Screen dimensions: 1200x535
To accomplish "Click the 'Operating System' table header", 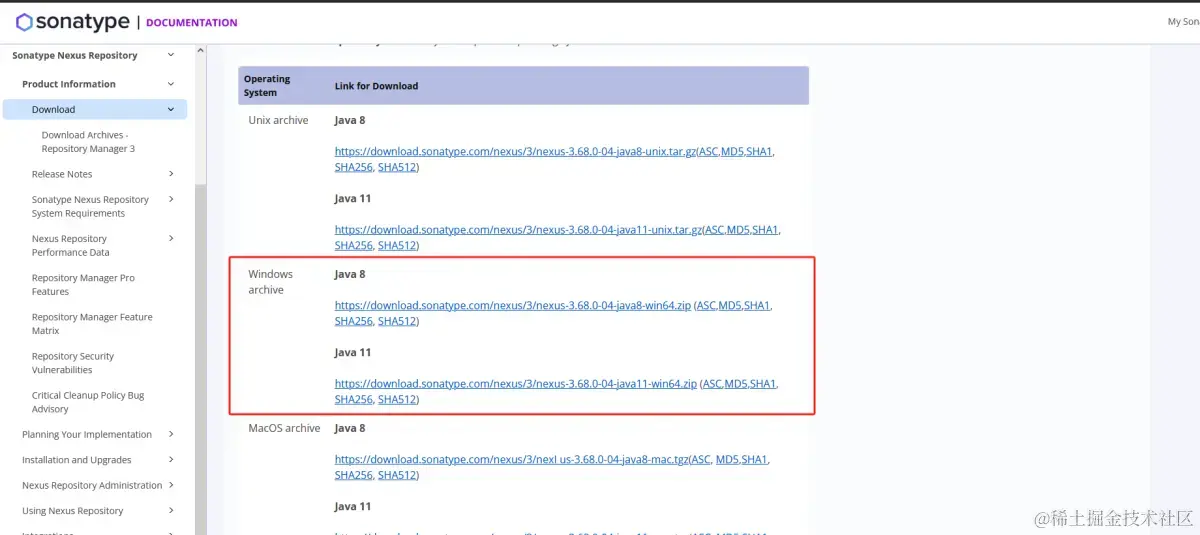I will [x=267, y=86].
